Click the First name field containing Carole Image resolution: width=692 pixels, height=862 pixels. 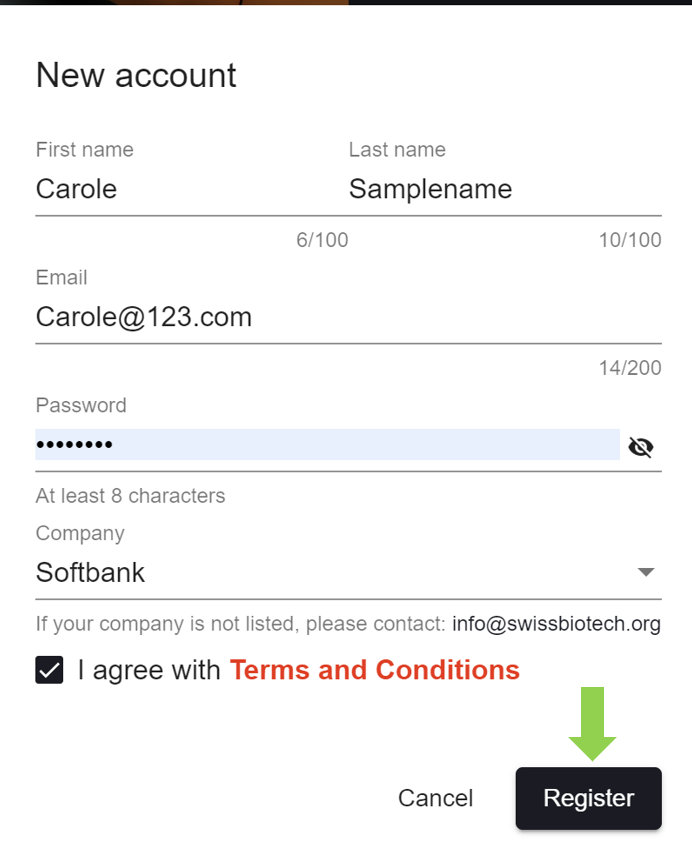180,189
